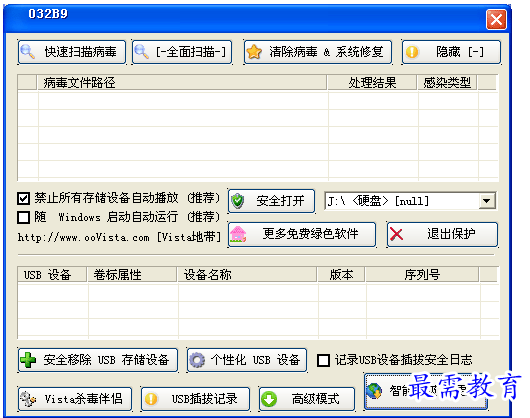Click the J:\ <硬盘> [null] combo box

pyautogui.click(x=410, y=201)
